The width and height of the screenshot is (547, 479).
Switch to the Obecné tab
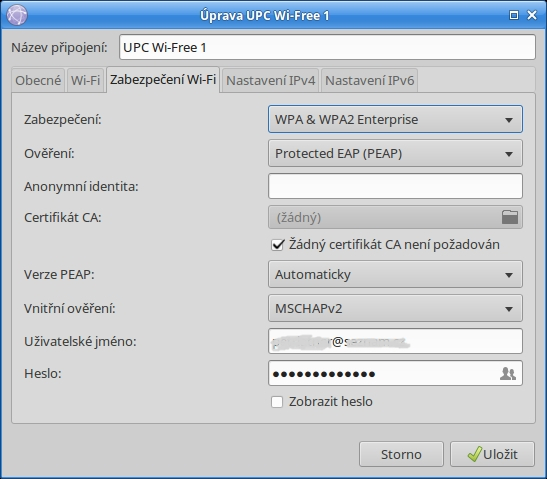click(38, 80)
